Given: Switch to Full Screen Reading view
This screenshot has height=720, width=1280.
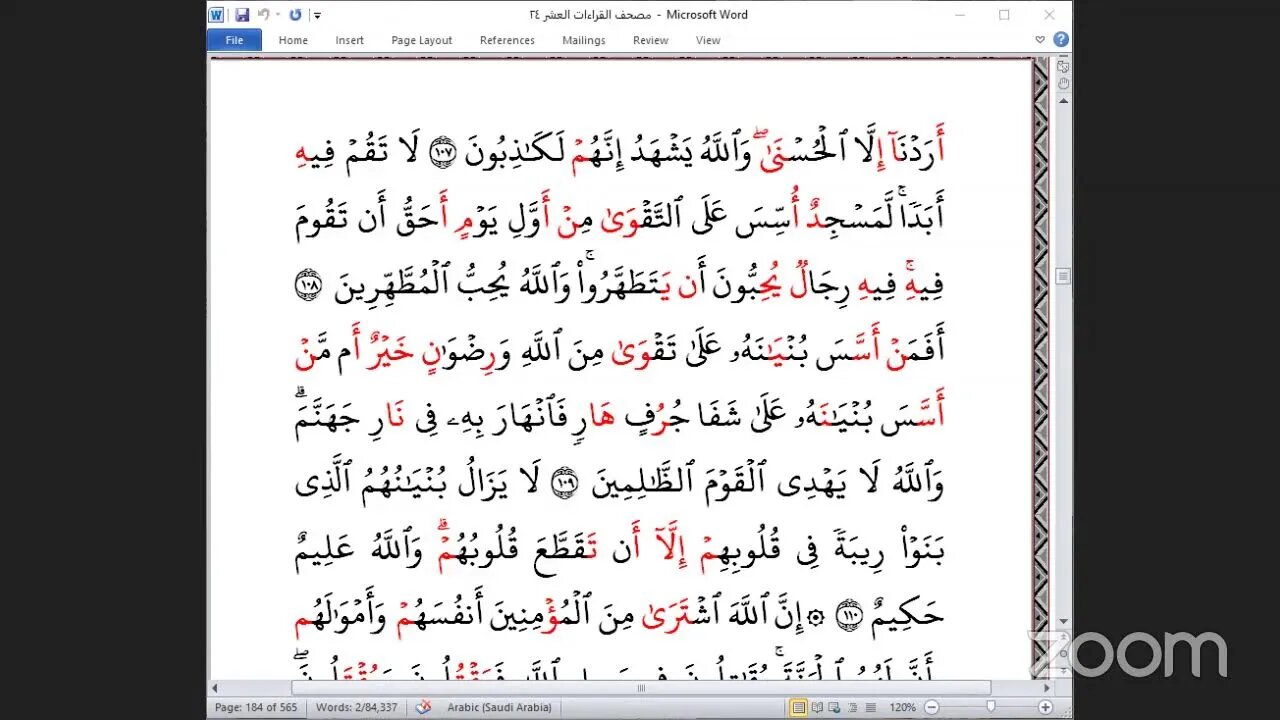Looking at the screenshot, I should point(818,708).
